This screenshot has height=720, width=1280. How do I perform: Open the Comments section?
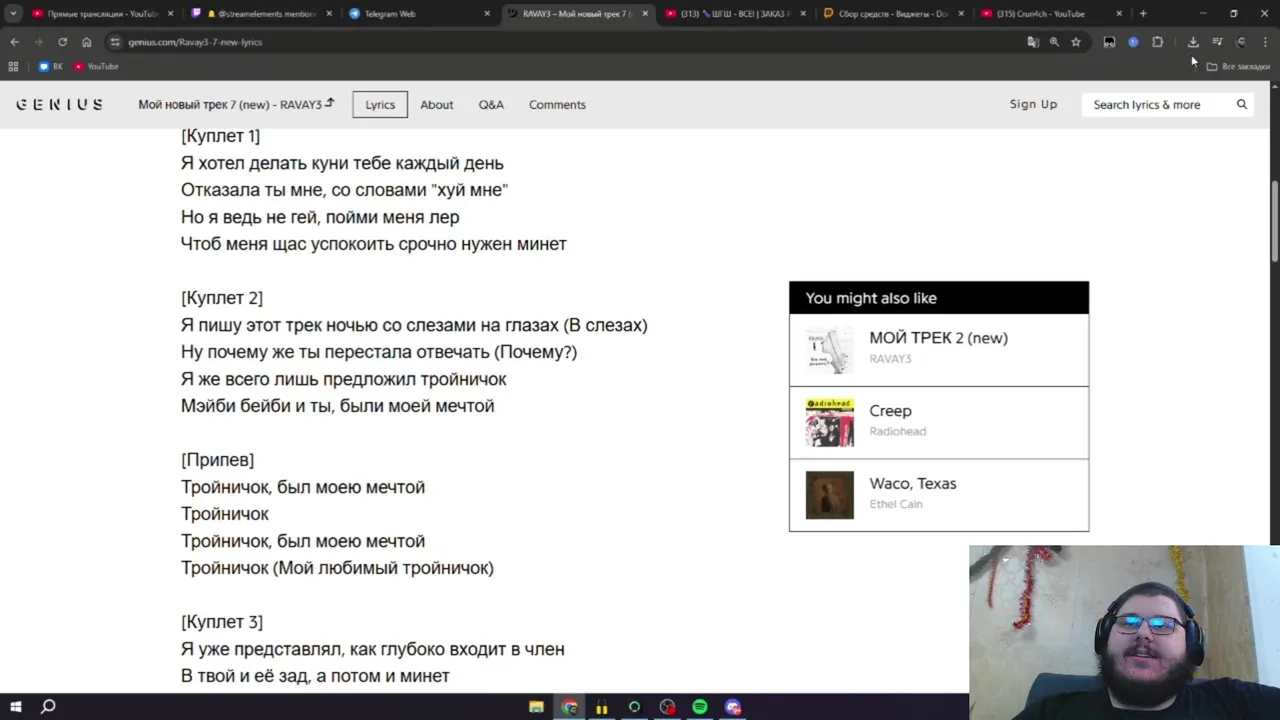(557, 104)
